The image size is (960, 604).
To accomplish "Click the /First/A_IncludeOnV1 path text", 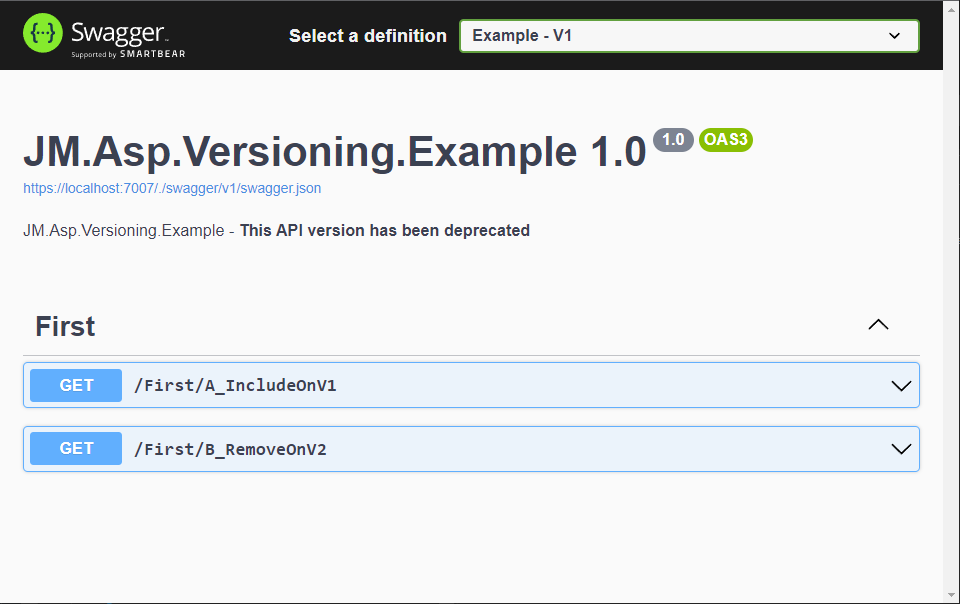I will pos(235,386).
